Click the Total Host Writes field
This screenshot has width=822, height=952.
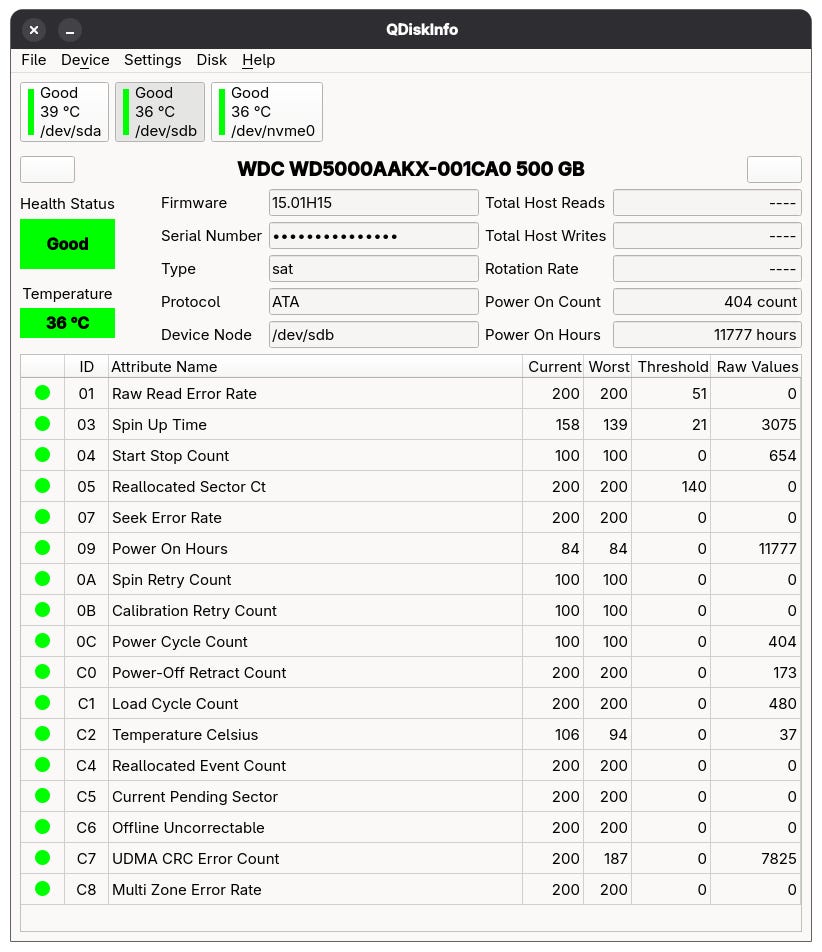click(707, 236)
